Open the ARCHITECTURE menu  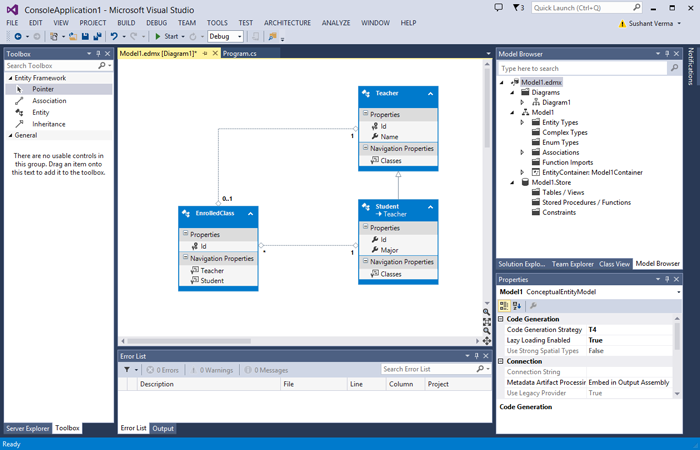pos(287,22)
